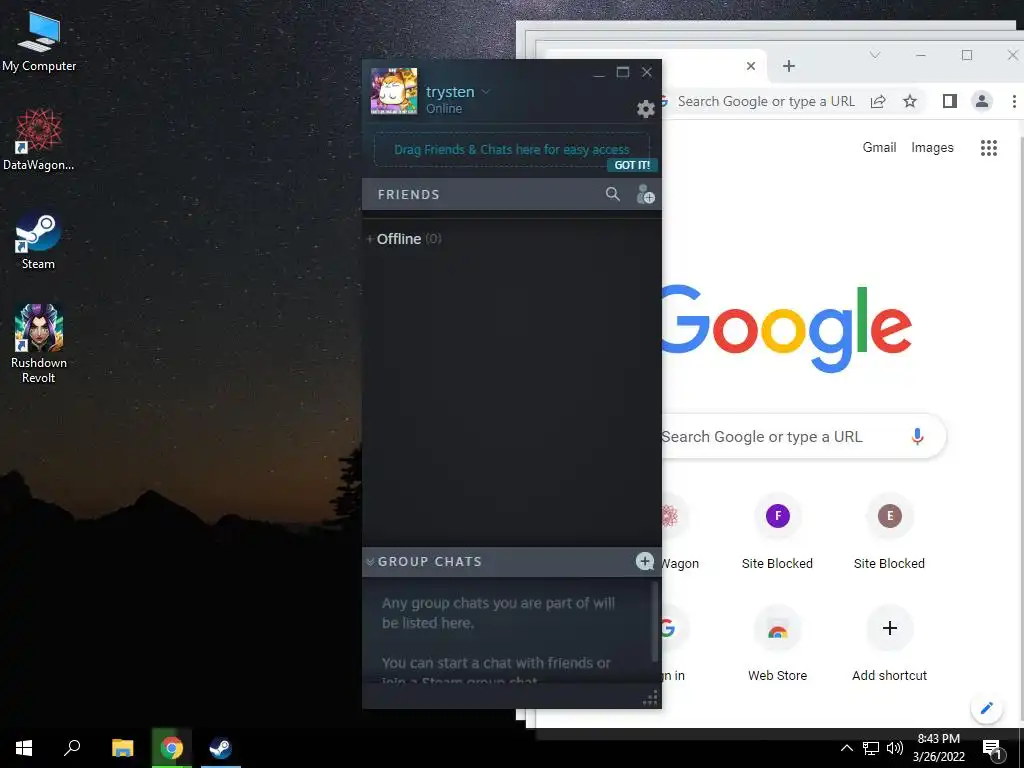The width and height of the screenshot is (1024, 768).
Task: Open the volume tray icon
Action: (x=895, y=748)
